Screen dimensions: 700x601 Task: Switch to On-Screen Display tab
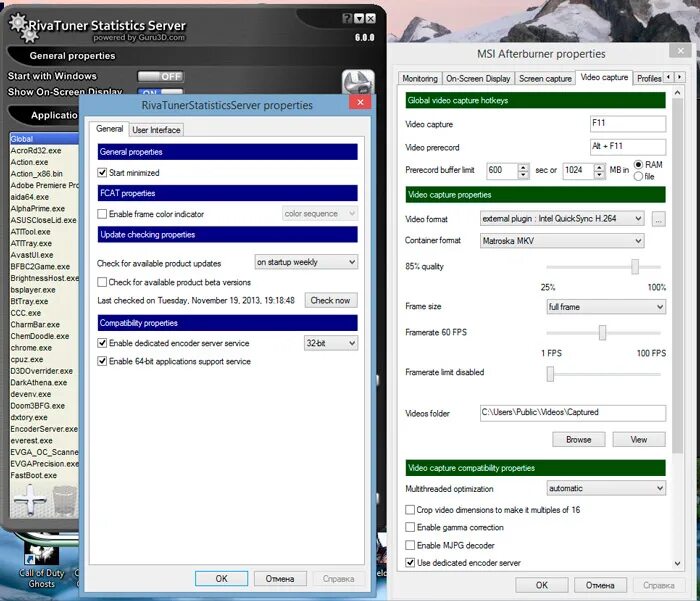point(478,78)
